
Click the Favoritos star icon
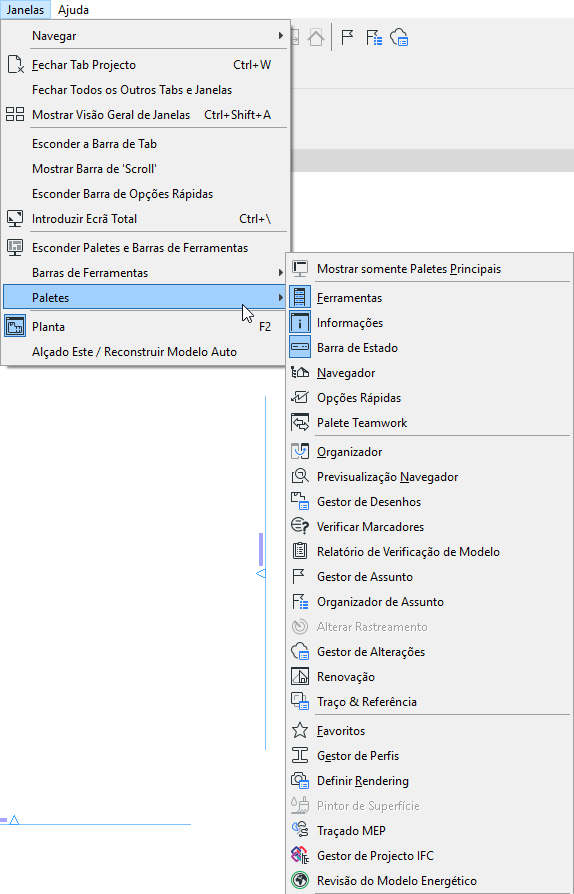tap(300, 730)
